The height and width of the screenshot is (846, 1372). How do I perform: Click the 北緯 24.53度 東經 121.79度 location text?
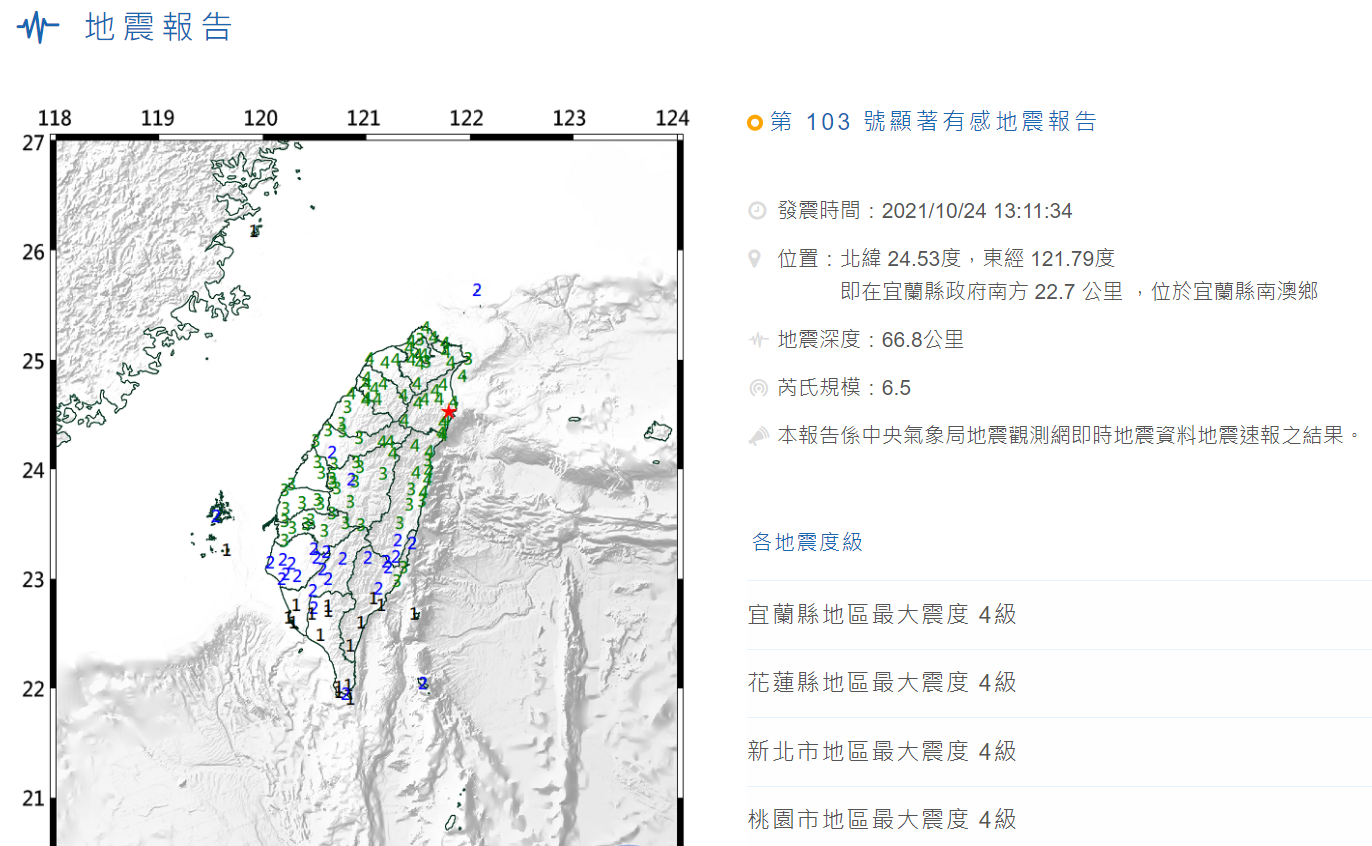976,259
